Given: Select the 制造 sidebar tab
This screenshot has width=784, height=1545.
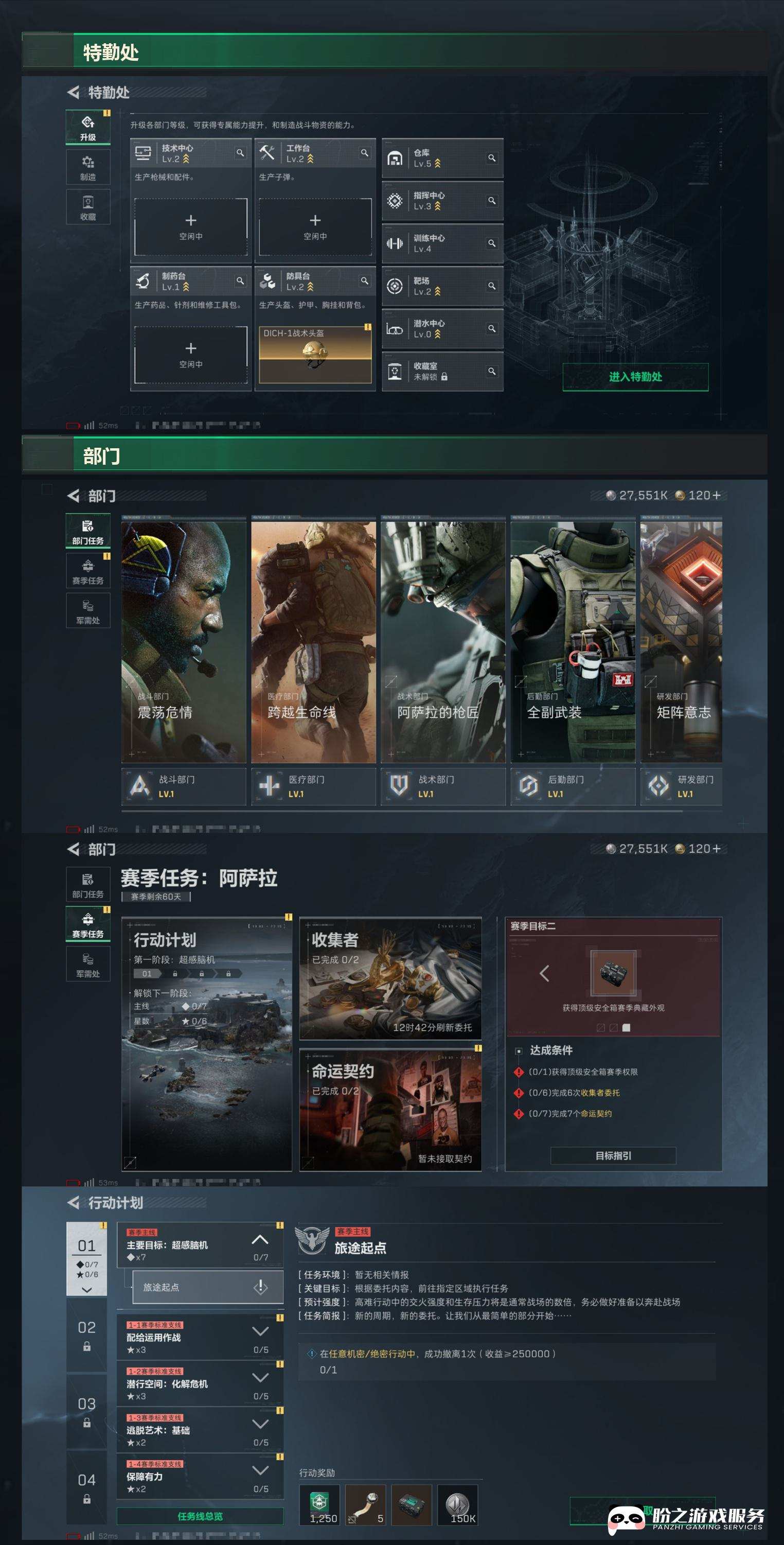Looking at the screenshot, I should [88, 167].
